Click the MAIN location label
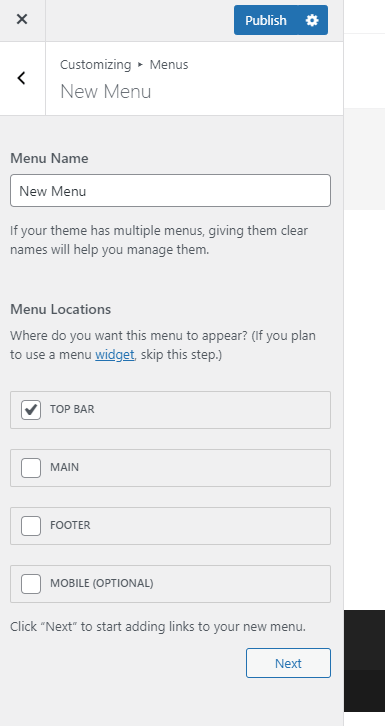Image resolution: width=385 pixels, height=726 pixels. (64, 467)
